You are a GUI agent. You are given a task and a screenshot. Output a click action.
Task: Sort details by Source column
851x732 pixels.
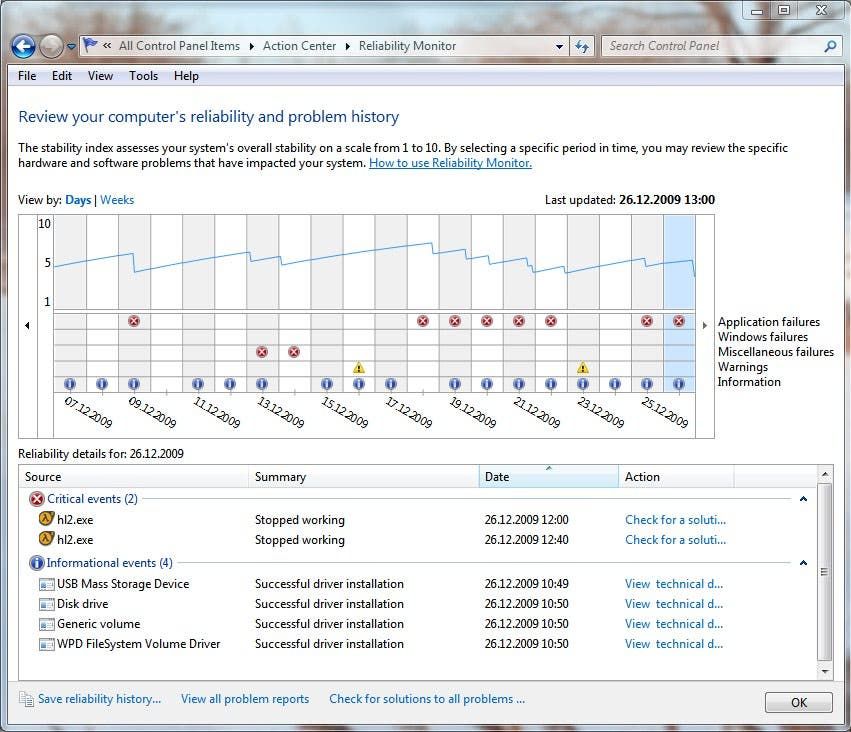pyautogui.click(x=134, y=476)
